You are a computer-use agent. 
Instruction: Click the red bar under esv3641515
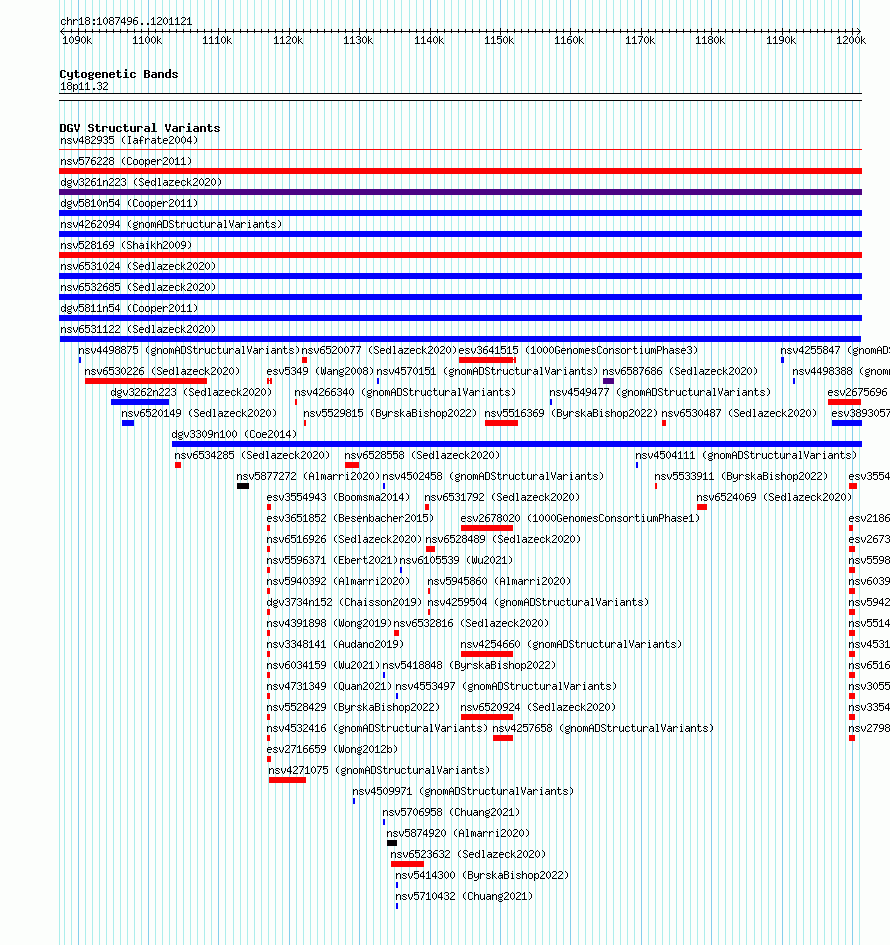point(487,360)
